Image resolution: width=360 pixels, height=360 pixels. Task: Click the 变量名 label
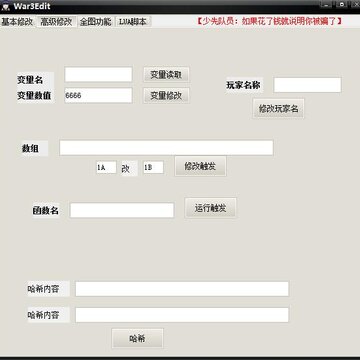(x=30, y=80)
